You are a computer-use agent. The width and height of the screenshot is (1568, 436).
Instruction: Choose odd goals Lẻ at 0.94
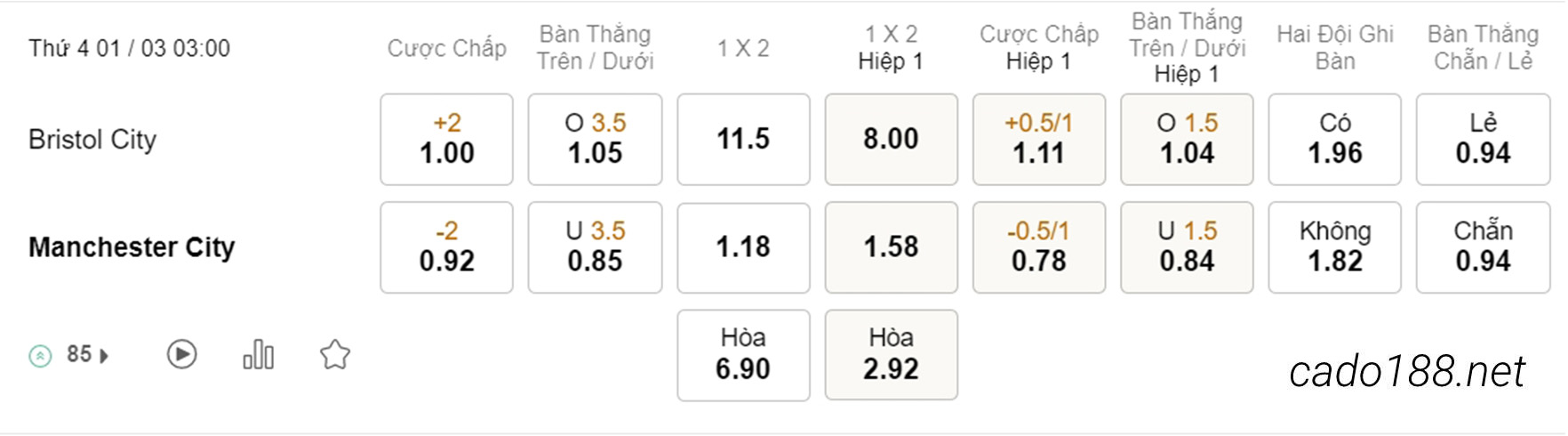click(x=1483, y=140)
